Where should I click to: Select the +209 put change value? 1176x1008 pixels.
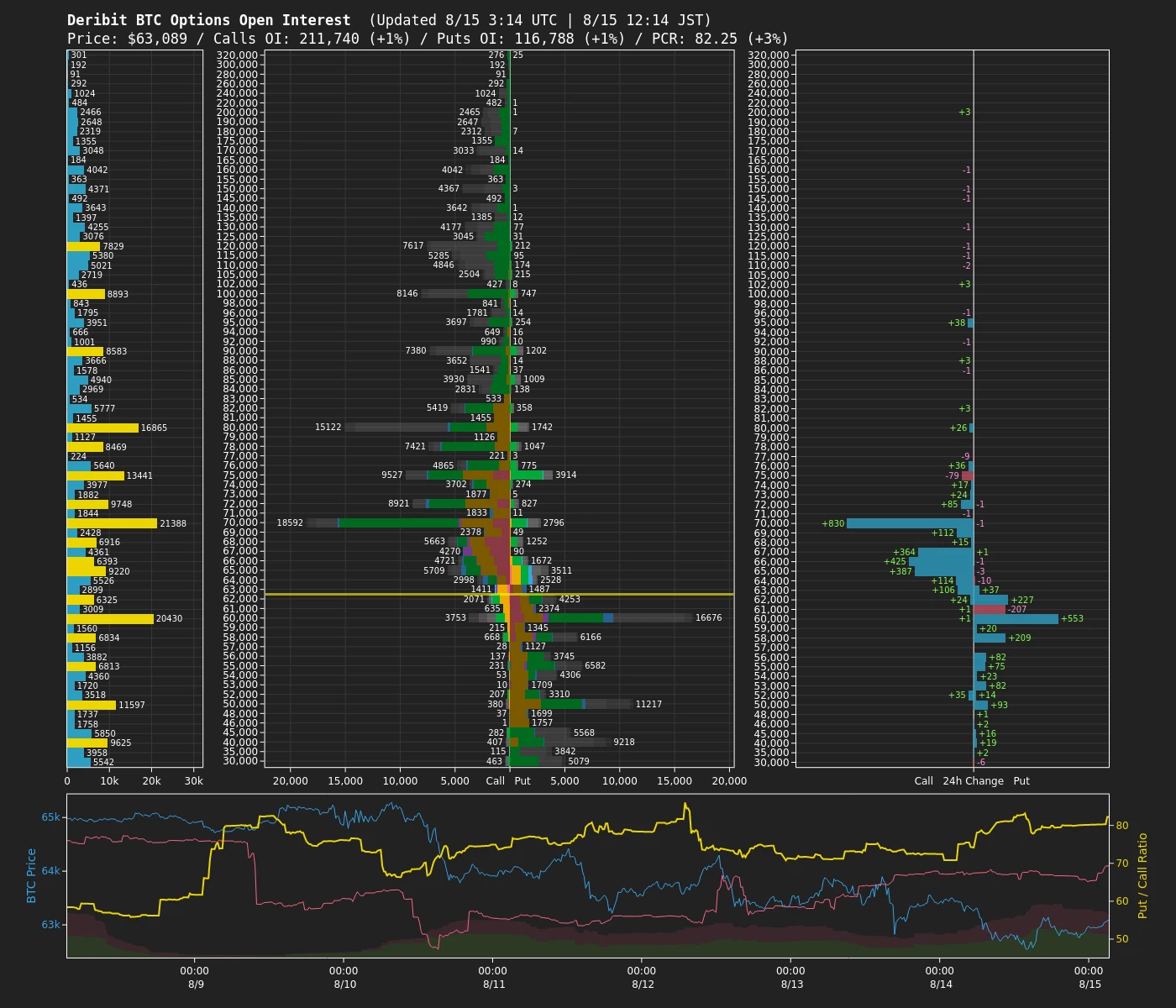(1019, 638)
